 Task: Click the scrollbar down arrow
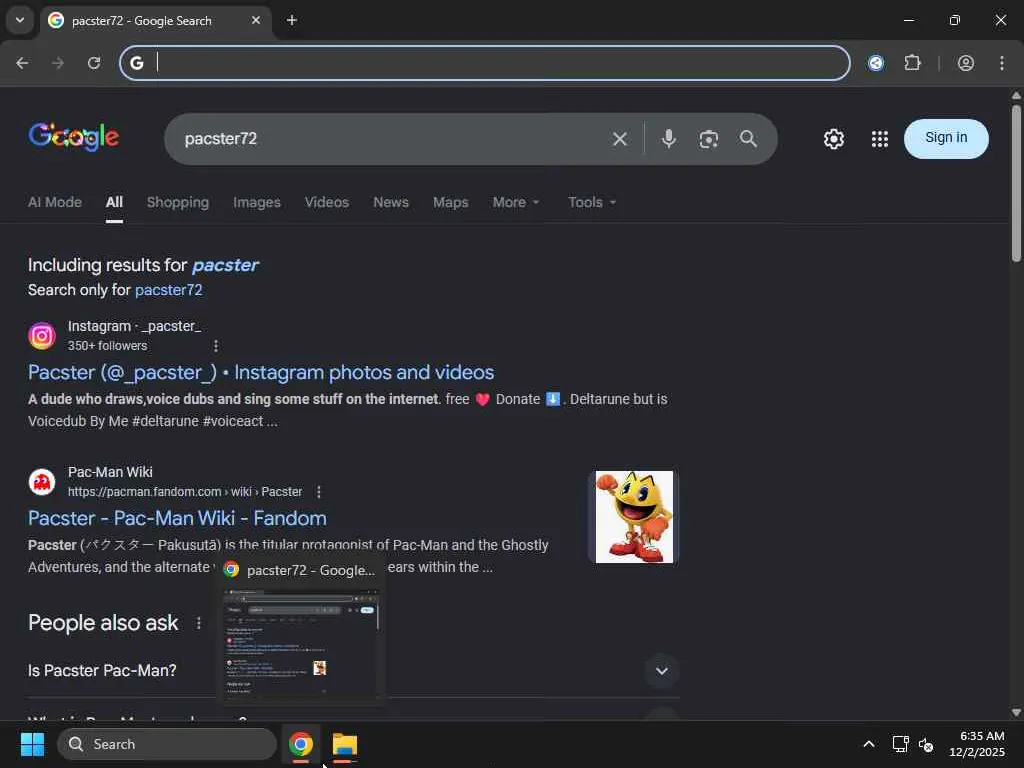pos(1016,712)
